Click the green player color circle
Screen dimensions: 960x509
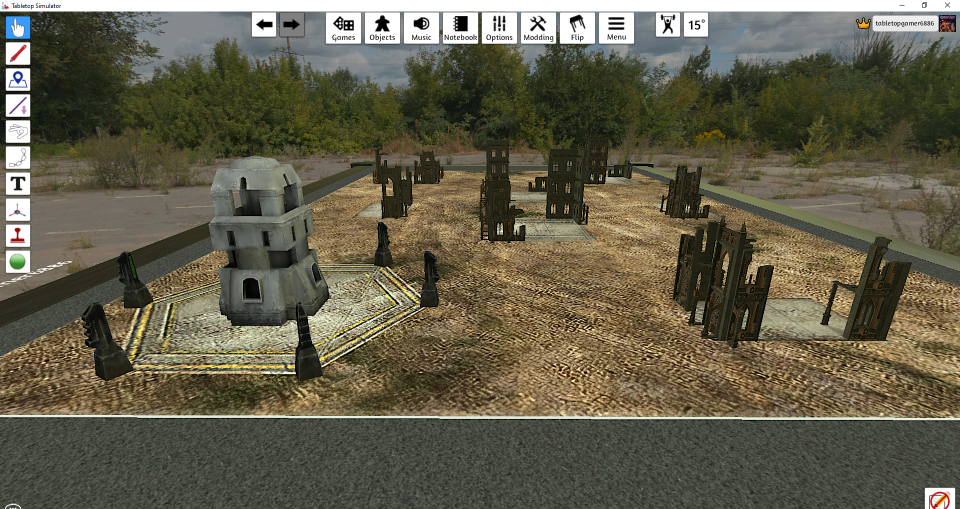click(18, 262)
